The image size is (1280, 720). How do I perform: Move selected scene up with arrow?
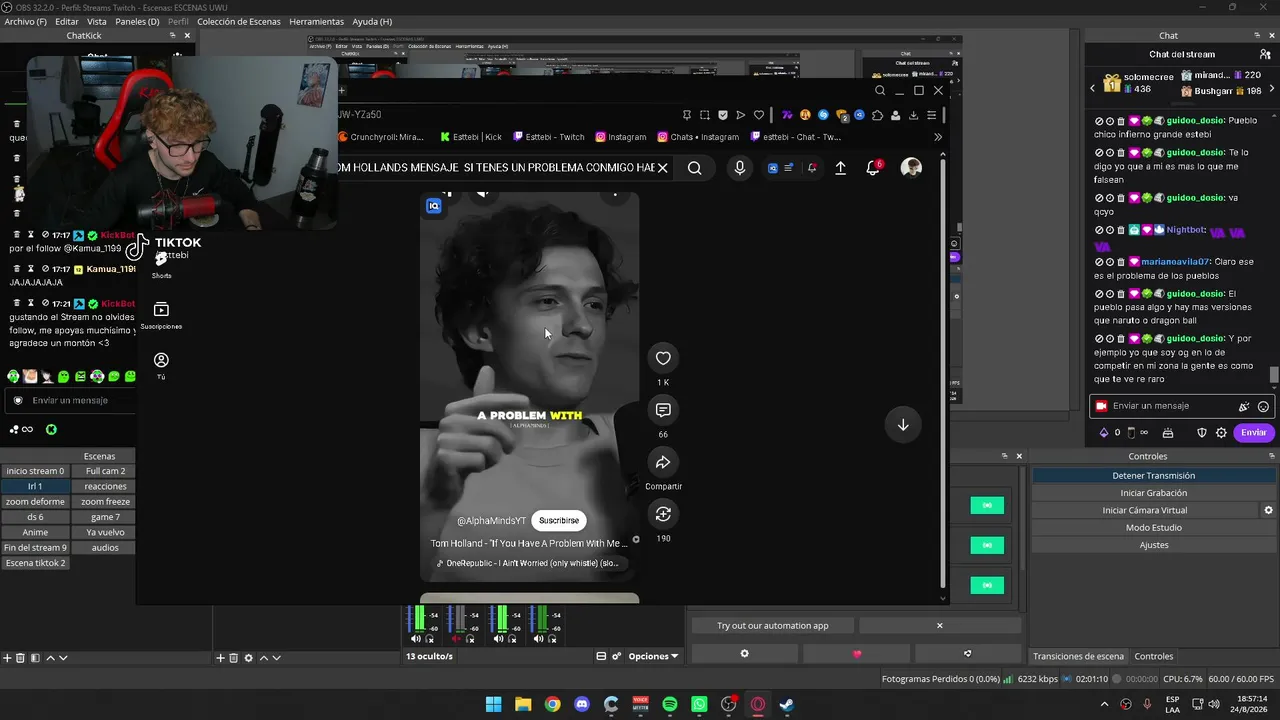click(x=50, y=658)
